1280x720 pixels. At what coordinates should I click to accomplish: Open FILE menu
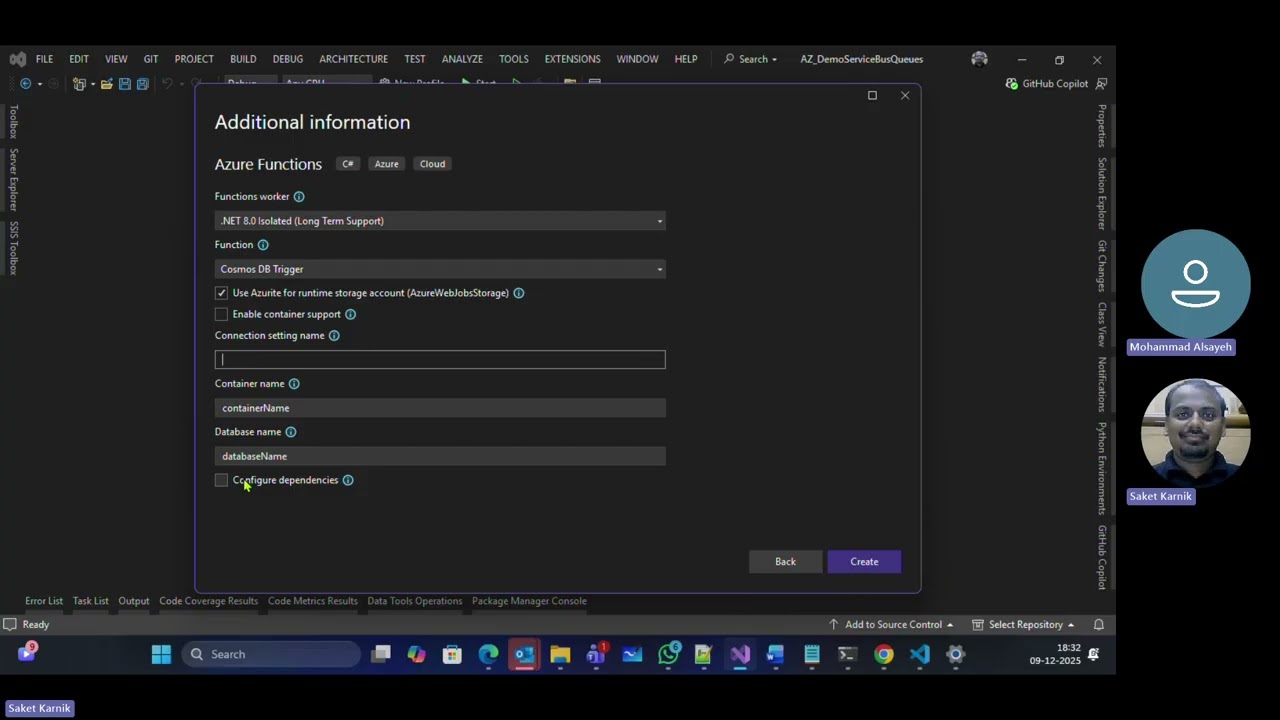point(44,59)
